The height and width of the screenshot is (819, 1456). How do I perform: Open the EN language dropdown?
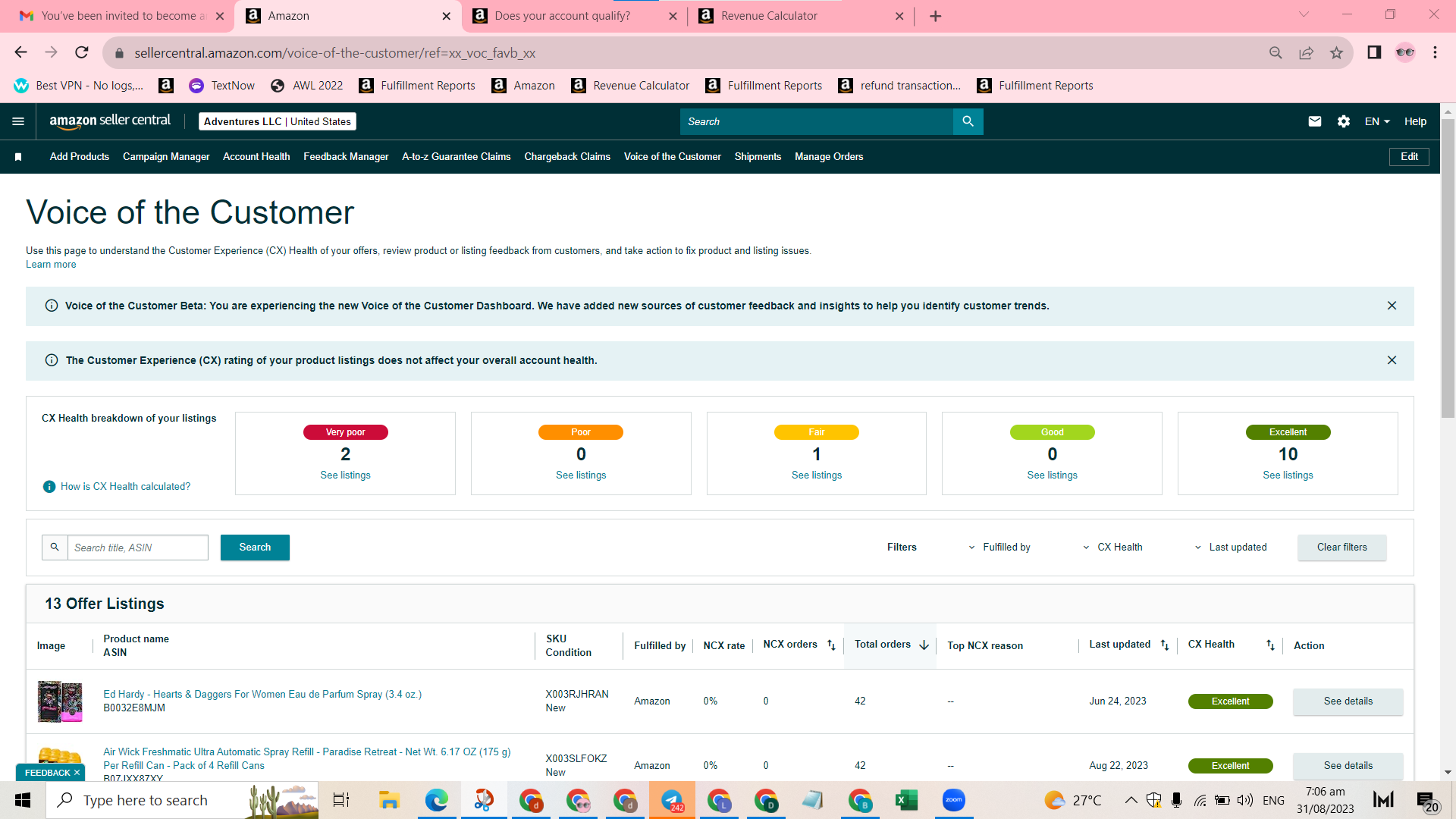(1377, 121)
